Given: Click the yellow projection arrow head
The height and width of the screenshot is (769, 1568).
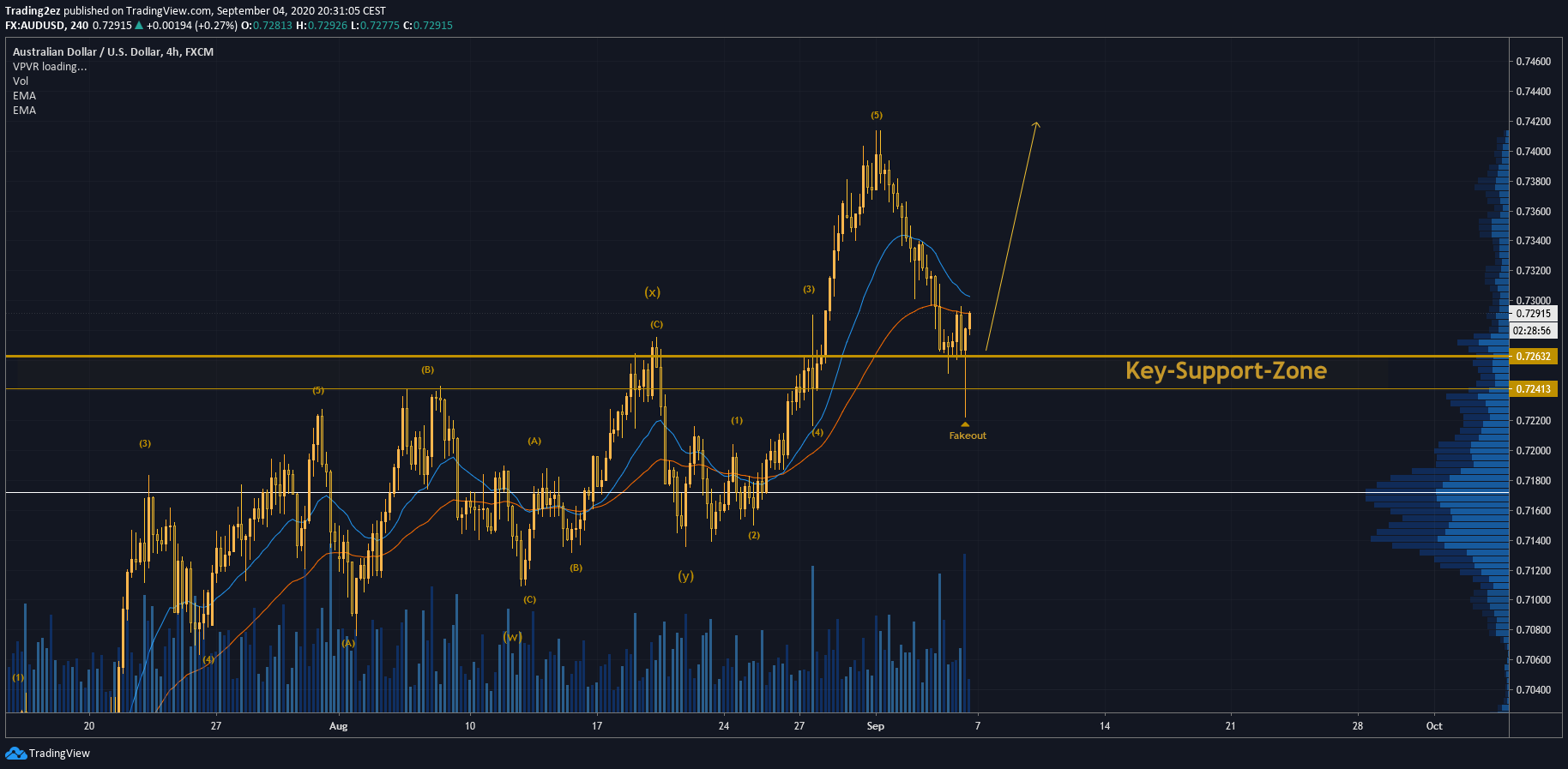Looking at the screenshot, I should pyautogui.click(x=1036, y=126).
